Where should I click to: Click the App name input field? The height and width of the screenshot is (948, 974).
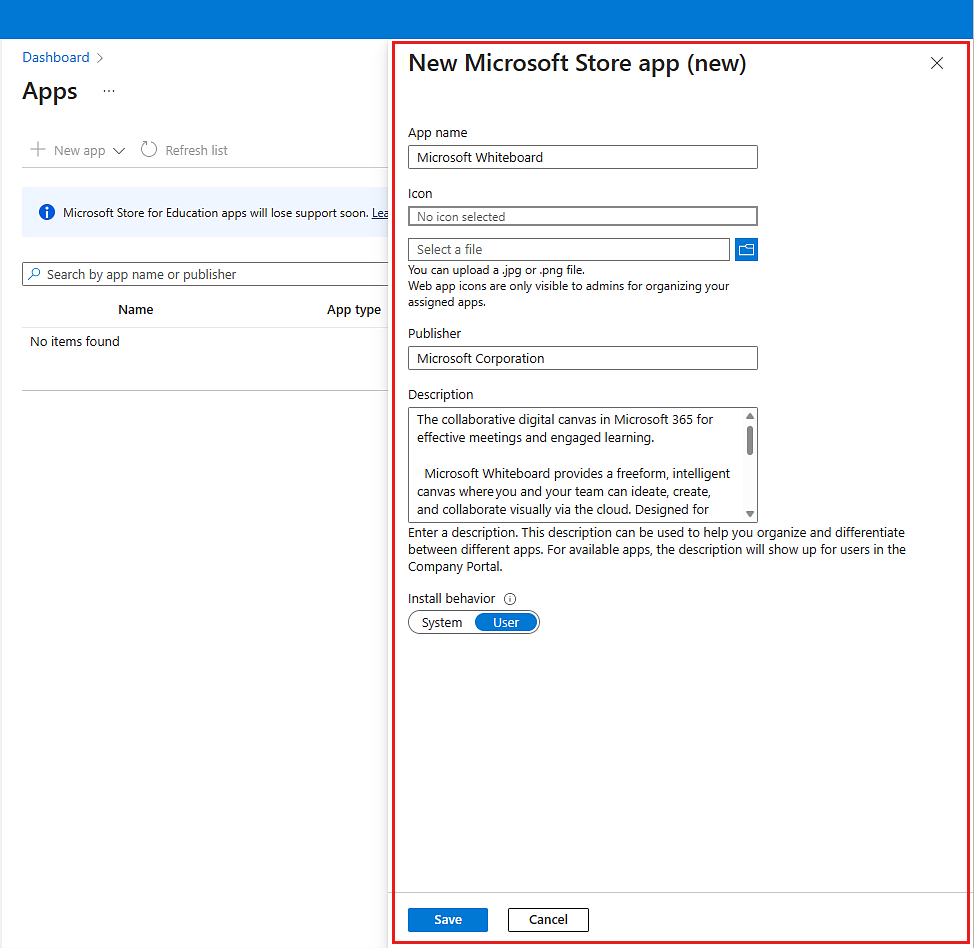[583, 157]
